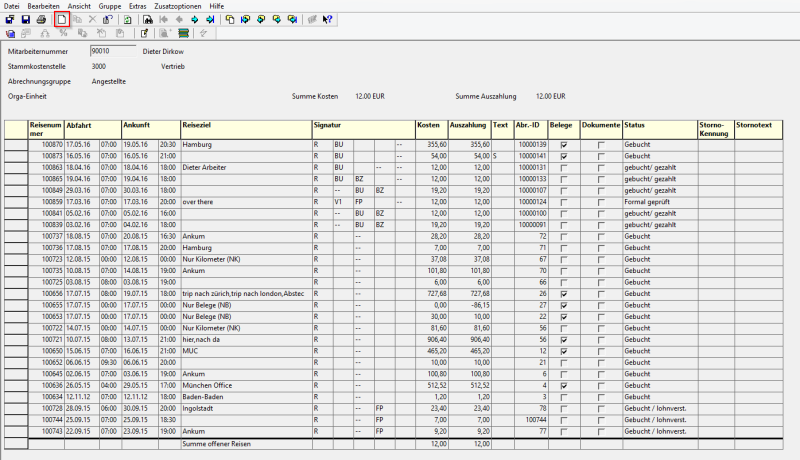Click the greyed icon left of help pointer
This screenshot has width=800, height=460.
[x=312, y=20]
